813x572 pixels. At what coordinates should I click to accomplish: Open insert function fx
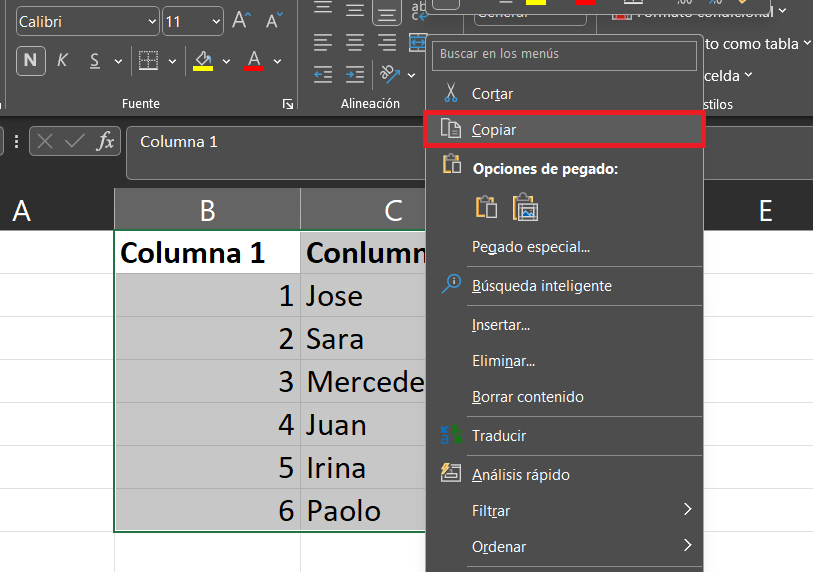coord(105,141)
